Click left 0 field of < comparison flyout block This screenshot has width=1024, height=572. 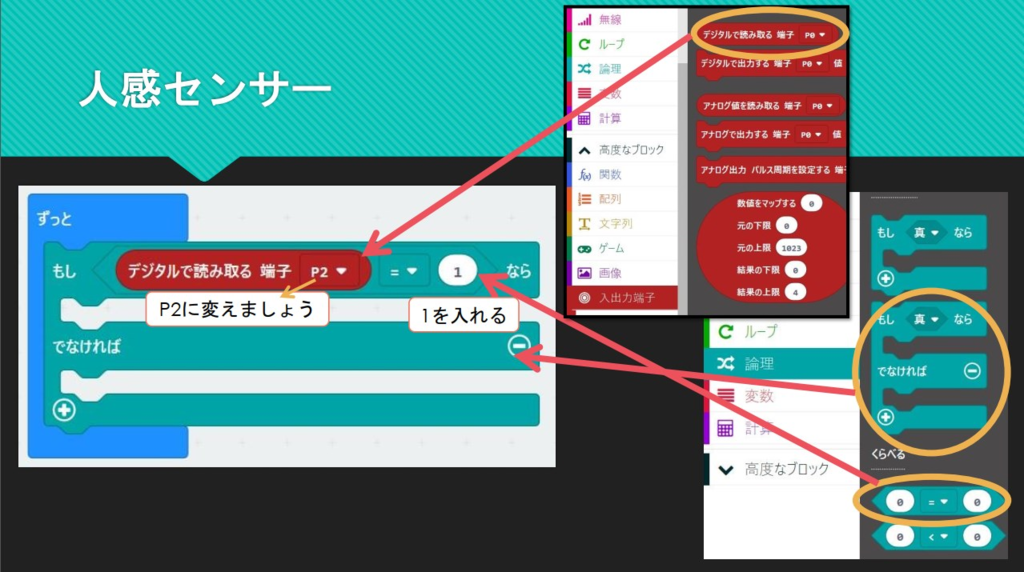900,537
